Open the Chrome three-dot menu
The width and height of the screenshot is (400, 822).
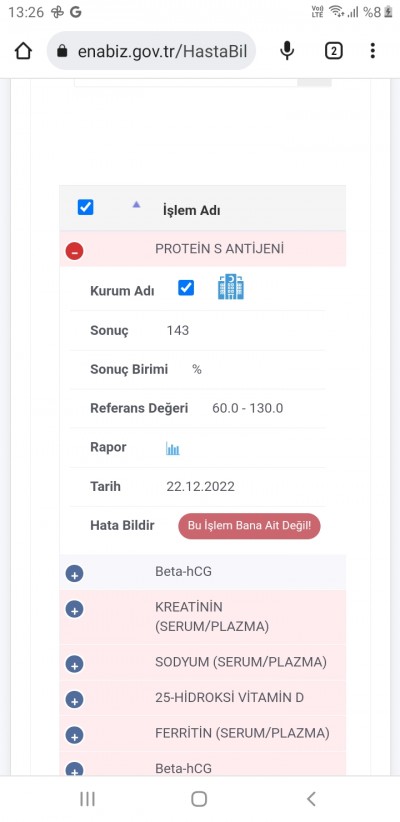tap(372, 51)
